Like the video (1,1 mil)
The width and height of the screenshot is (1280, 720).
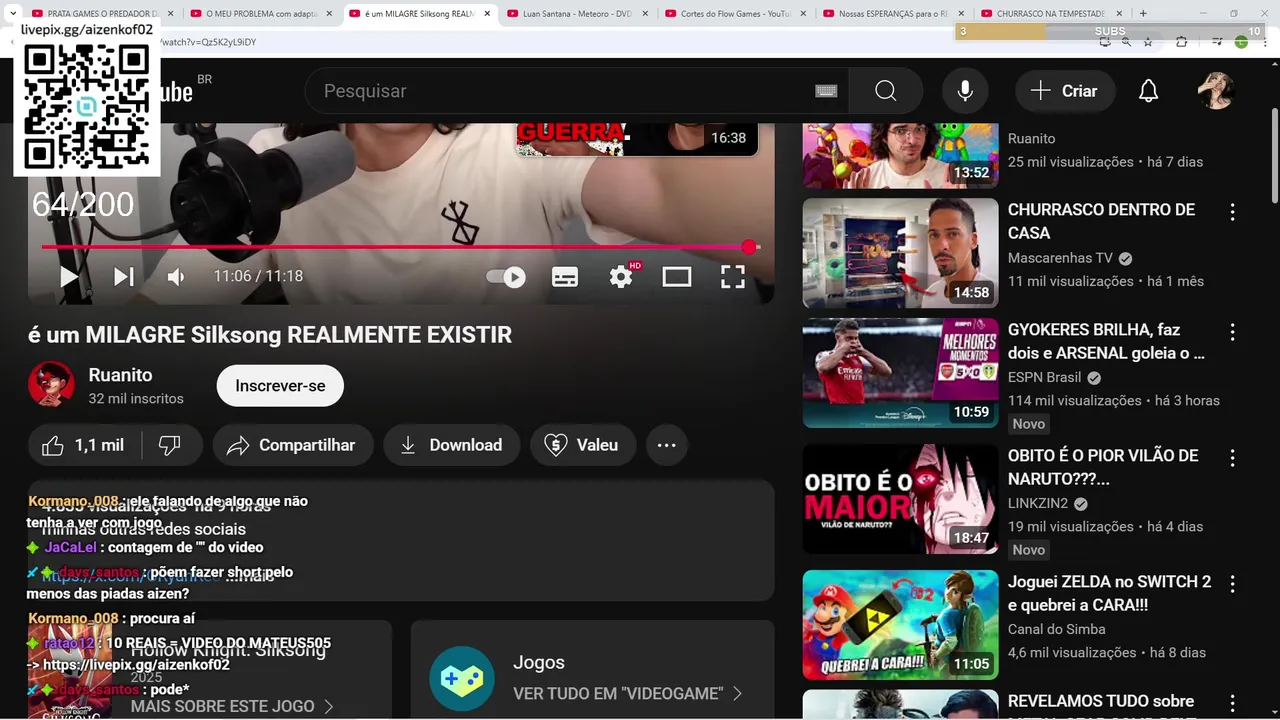pos(84,446)
